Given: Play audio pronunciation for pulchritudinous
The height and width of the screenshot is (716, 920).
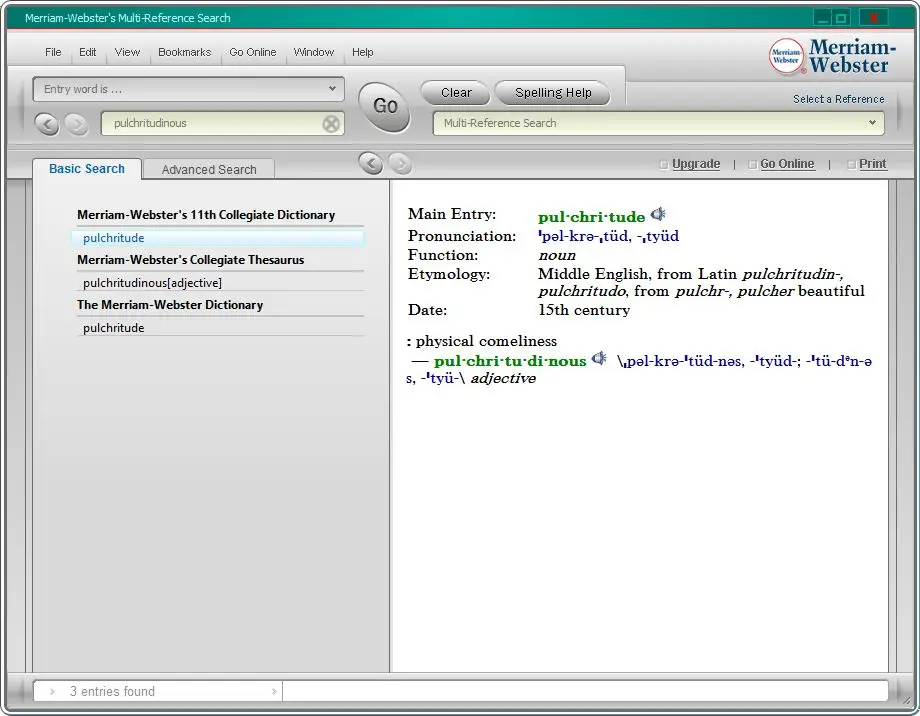Looking at the screenshot, I should [599, 358].
